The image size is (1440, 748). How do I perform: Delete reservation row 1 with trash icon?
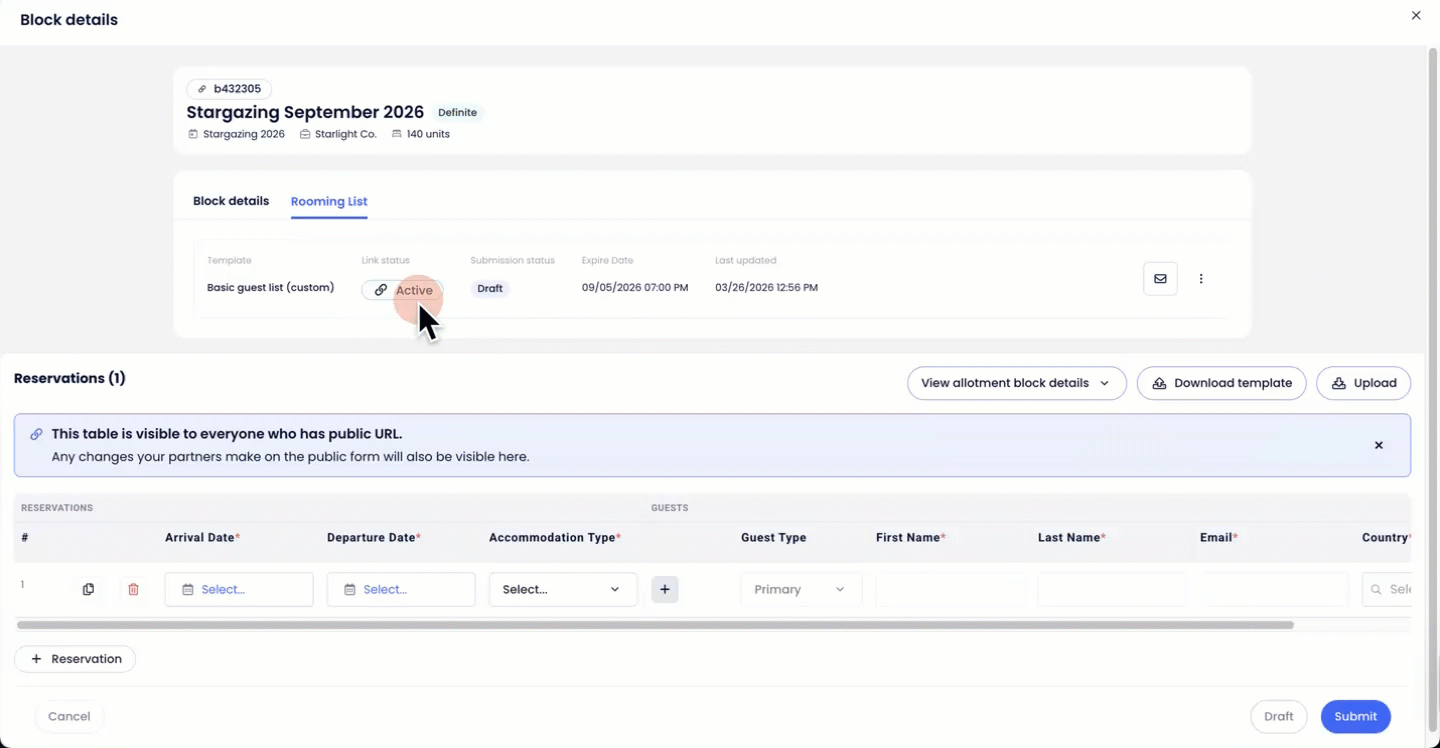tap(133, 590)
